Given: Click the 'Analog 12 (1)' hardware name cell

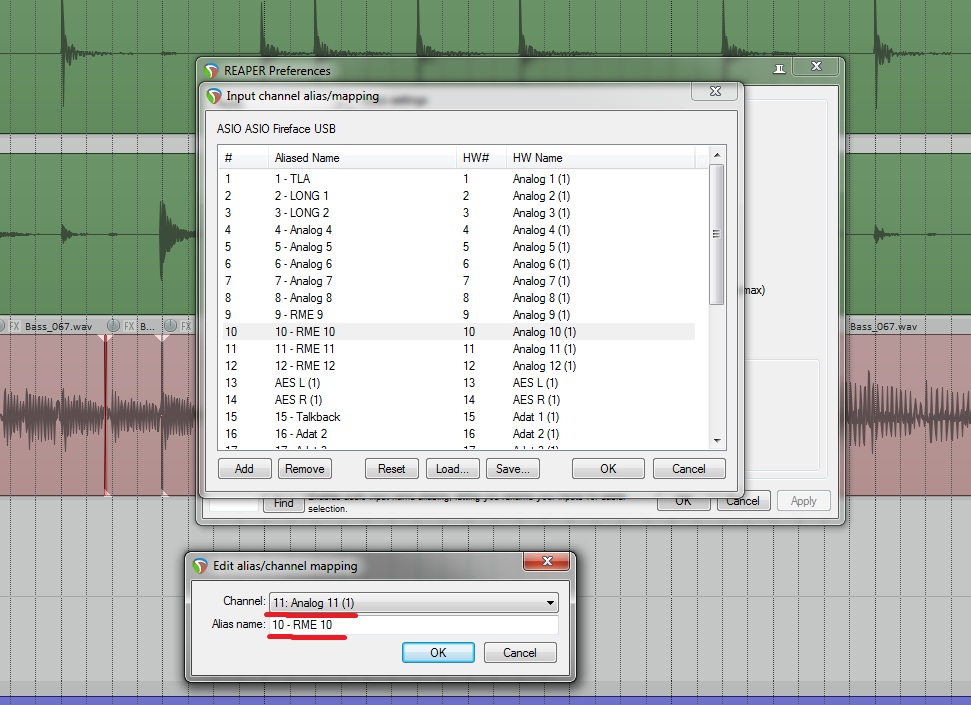Looking at the screenshot, I should 544,366.
